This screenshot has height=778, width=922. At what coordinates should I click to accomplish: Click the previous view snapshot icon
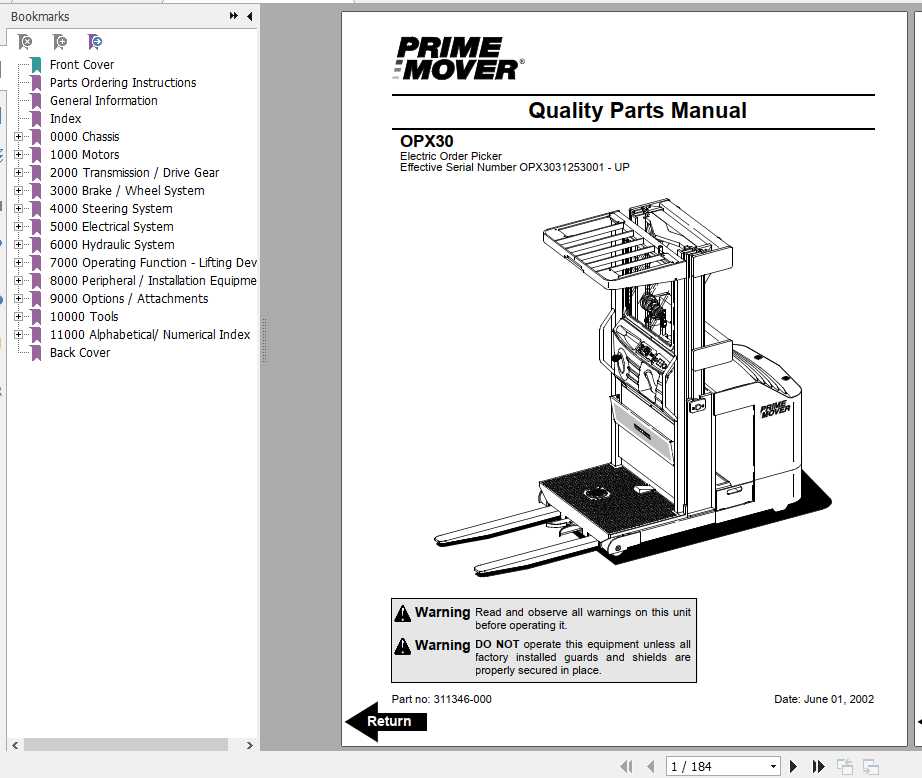coord(846,763)
